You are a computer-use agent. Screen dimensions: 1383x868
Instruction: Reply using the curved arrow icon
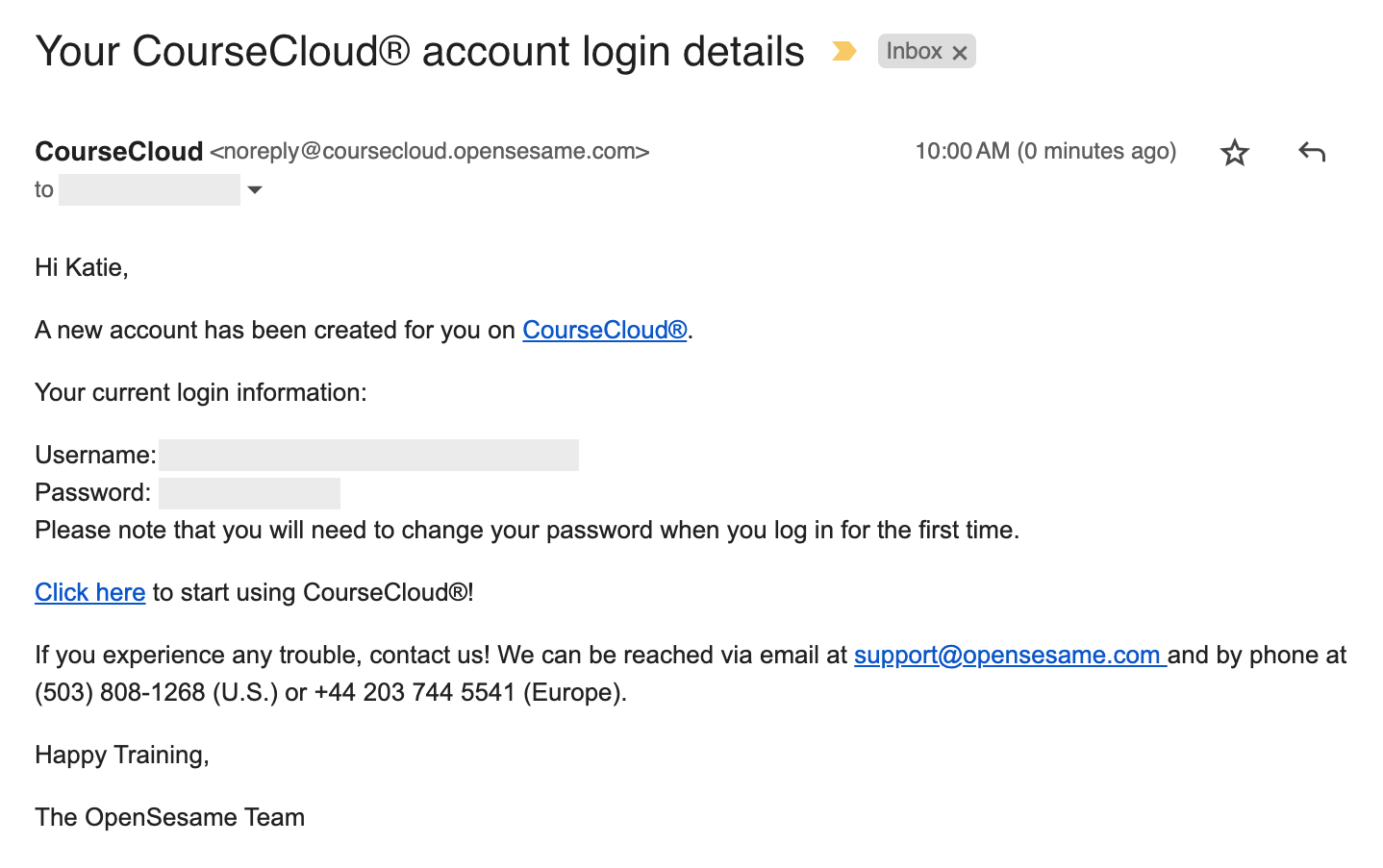1312,151
